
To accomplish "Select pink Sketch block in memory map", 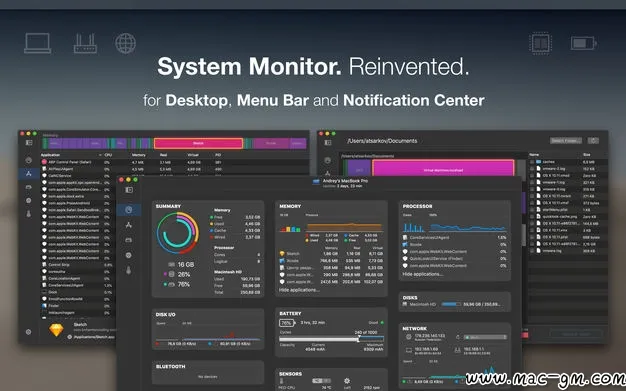I will coord(198,143).
